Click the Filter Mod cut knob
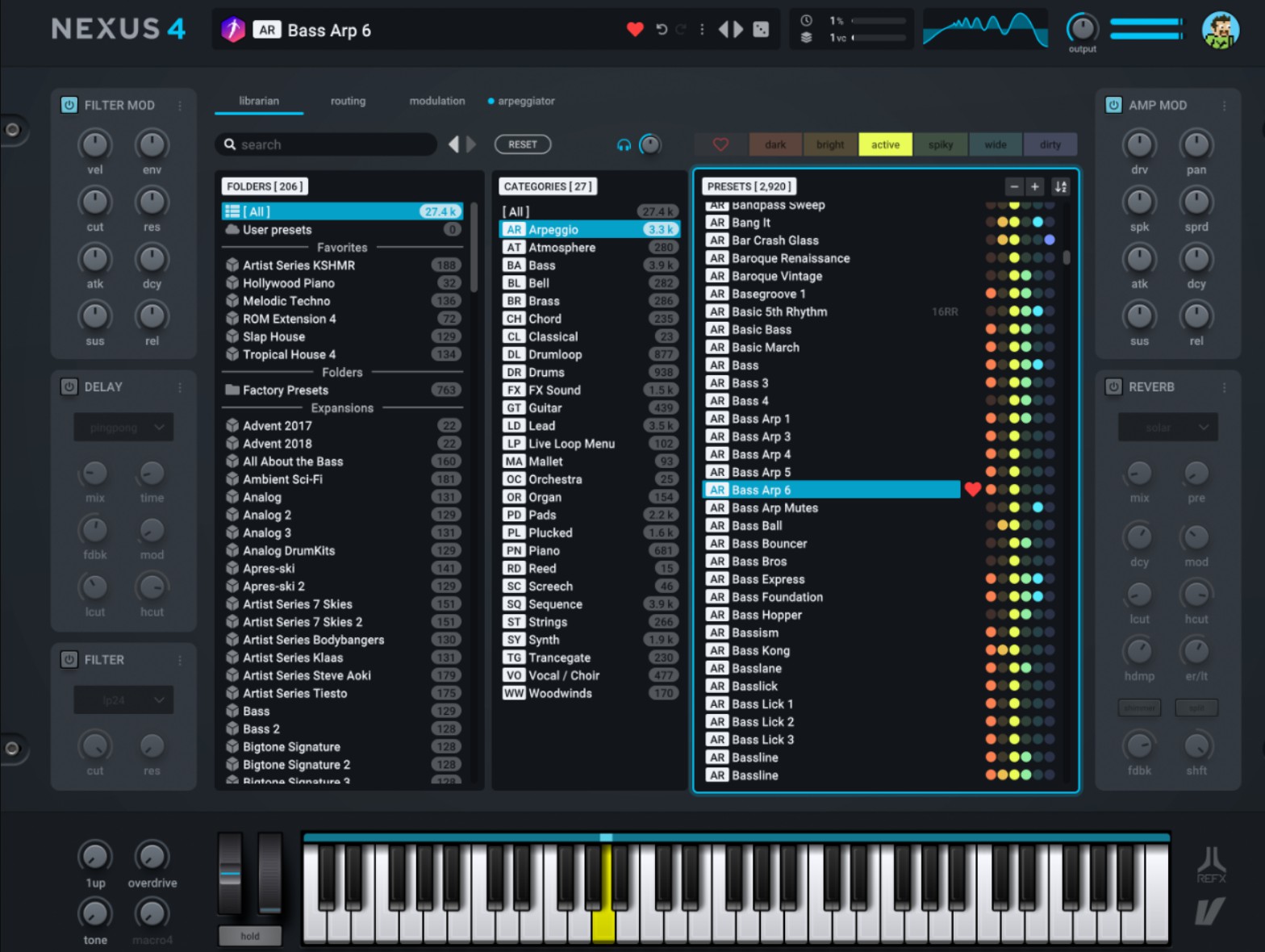The width and height of the screenshot is (1265, 952). [95, 201]
